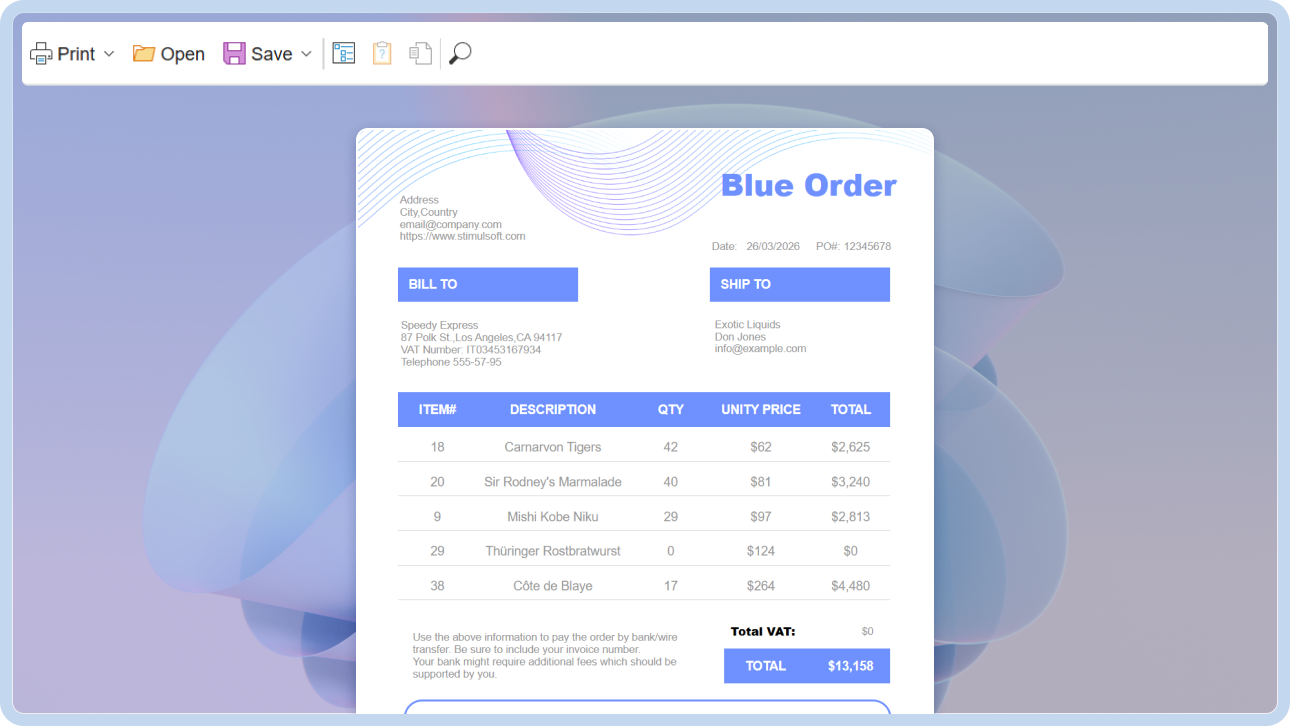Image resolution: width=1290 pixels, height=726 pixels.
Task: Select the Print printer icon
Action: coord(40,52)
